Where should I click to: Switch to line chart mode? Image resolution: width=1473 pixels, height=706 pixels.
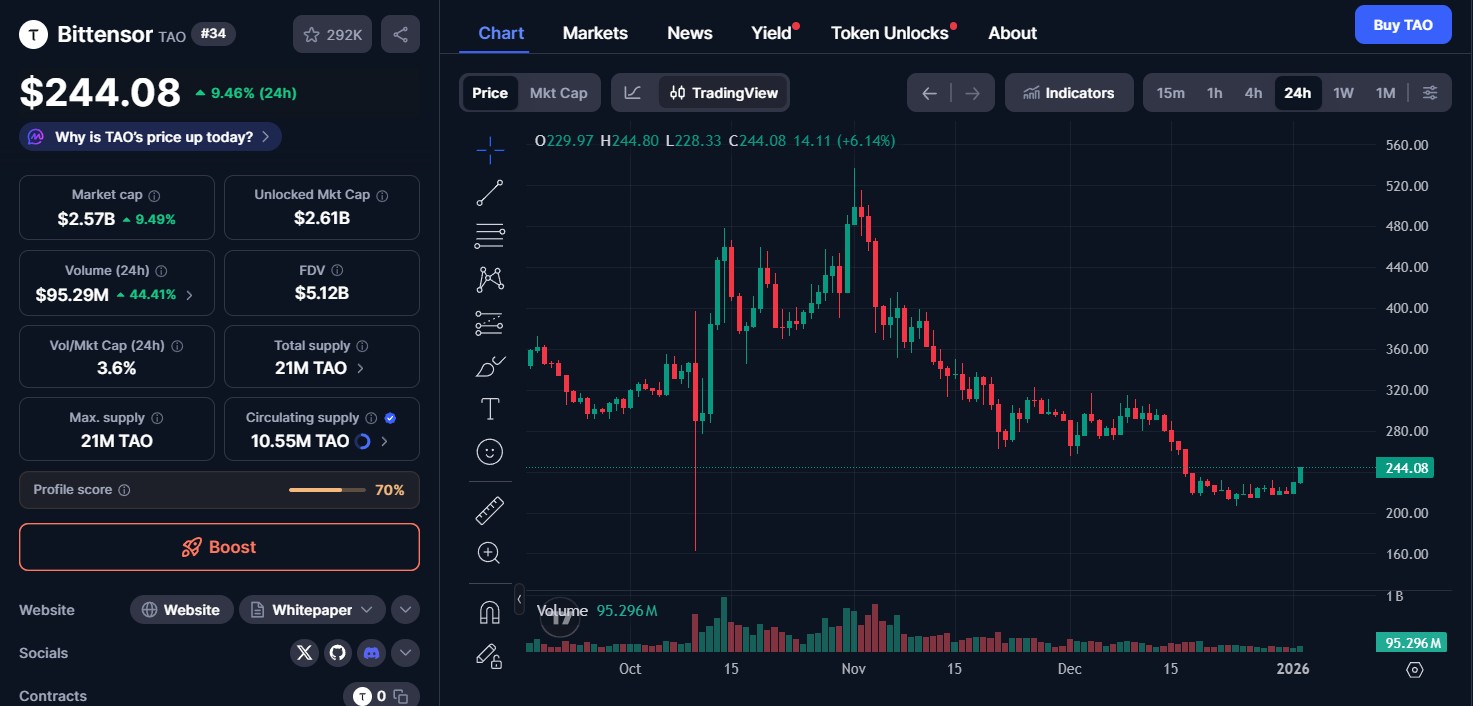pos(632,92)
